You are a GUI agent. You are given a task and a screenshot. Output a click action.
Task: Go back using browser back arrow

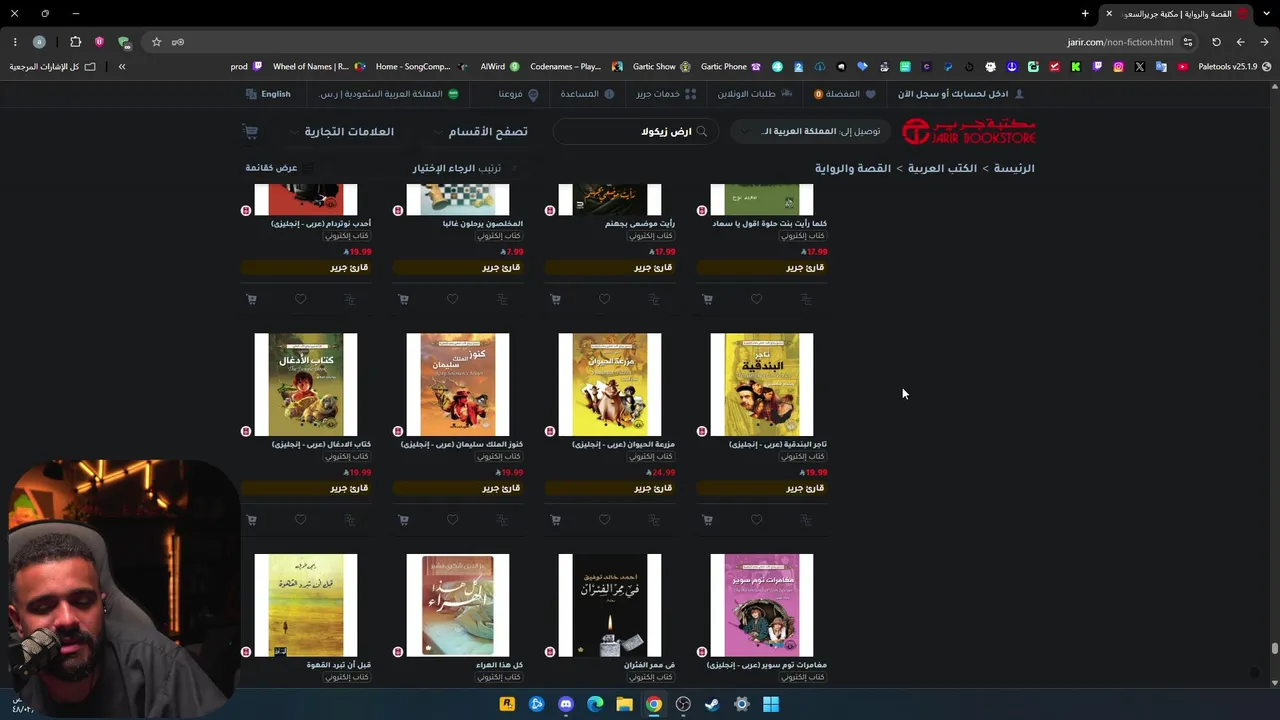coord(1264,42)
